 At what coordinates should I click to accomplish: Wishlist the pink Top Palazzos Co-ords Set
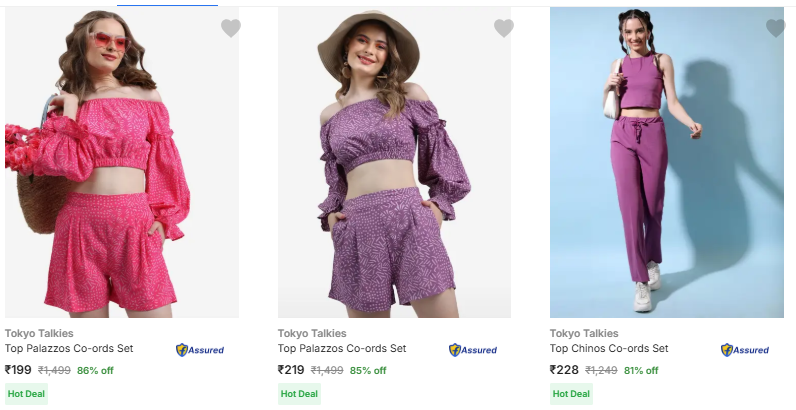pyautogui.click(x=231, y=28)
